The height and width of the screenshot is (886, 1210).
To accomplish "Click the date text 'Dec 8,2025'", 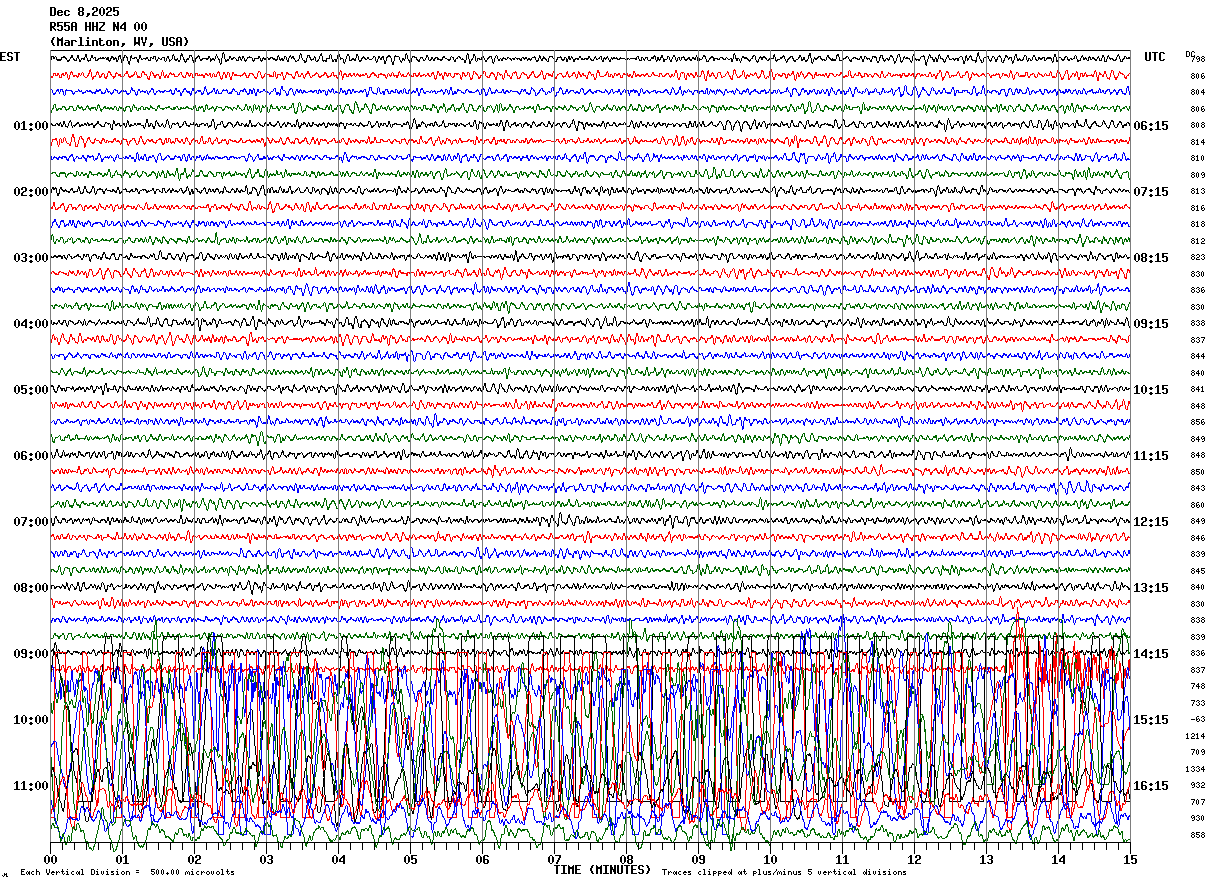I will [x=84, y=12].
